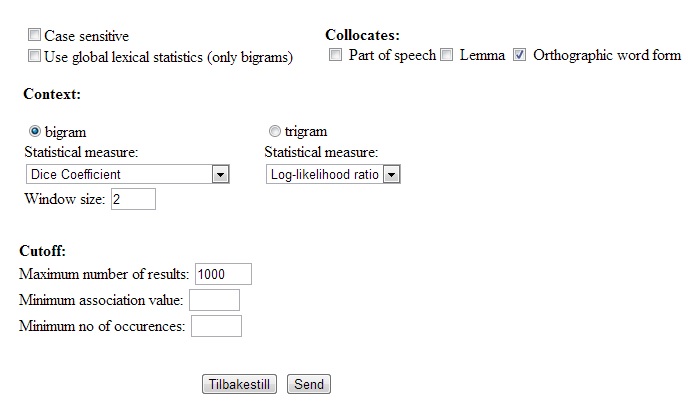Enable the Lemma collocates checkbox
The height and width of the screenshot is (407, 695).
447,55
